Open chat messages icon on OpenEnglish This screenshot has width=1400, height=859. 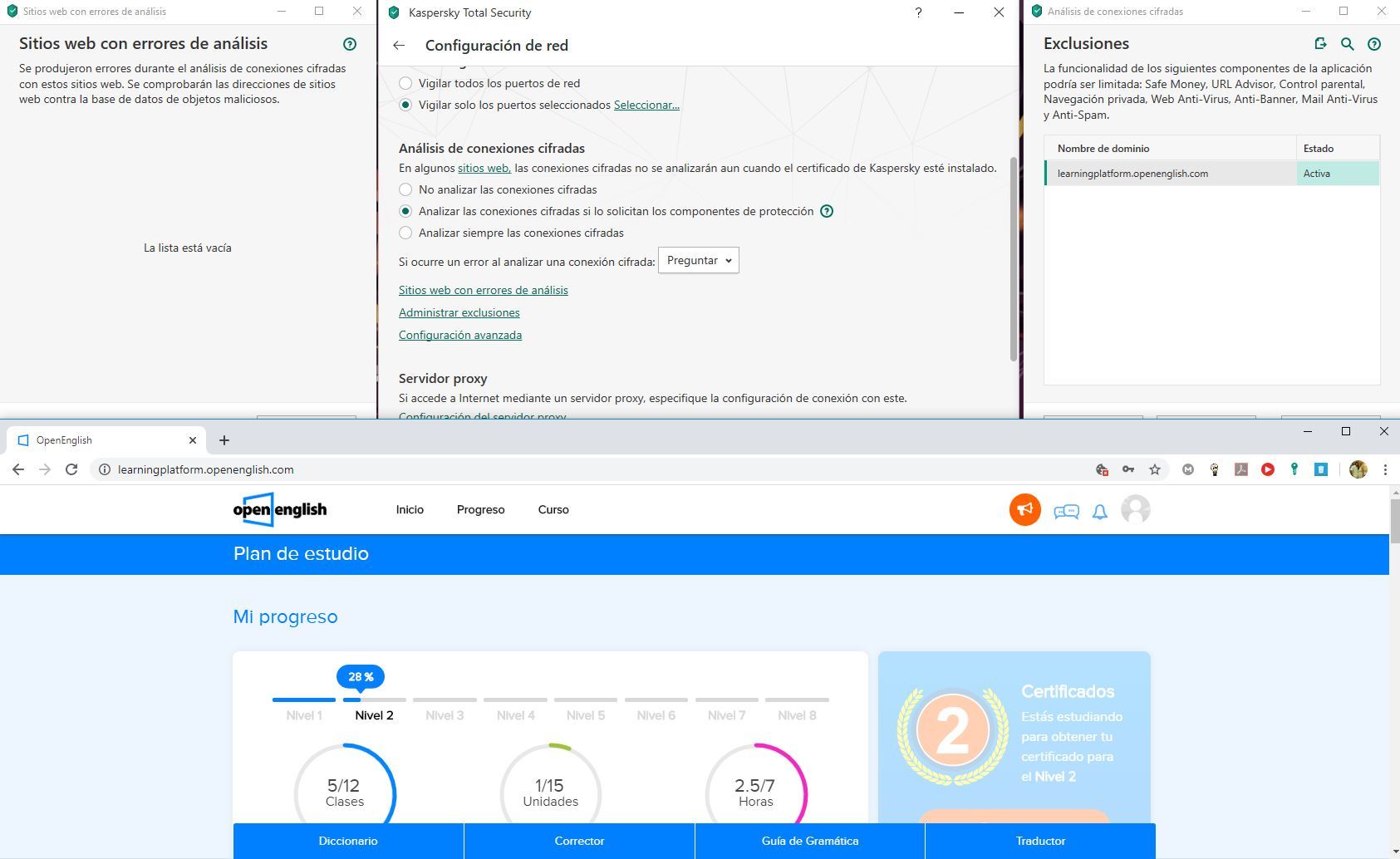[1066, 511]
